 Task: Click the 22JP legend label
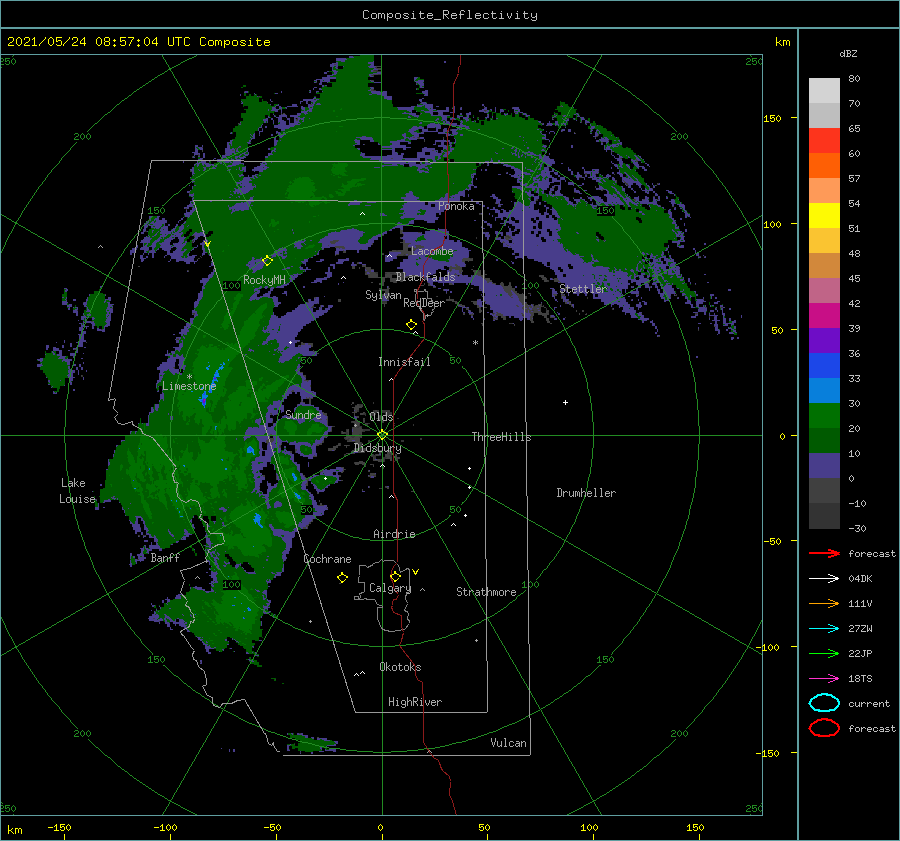(860, 654)
